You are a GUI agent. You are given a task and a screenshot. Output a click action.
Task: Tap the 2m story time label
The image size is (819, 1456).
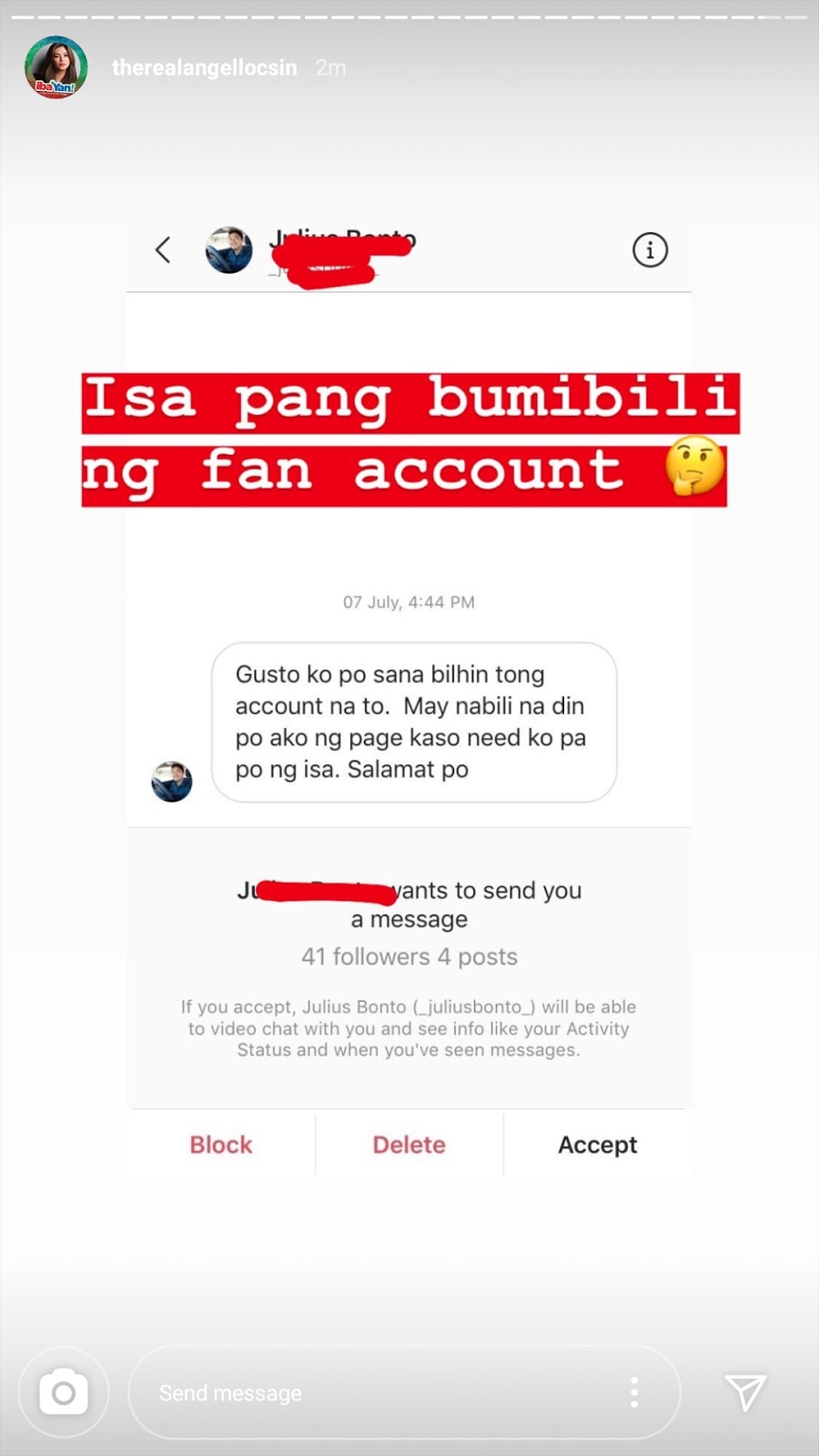[x=331, y=68]
